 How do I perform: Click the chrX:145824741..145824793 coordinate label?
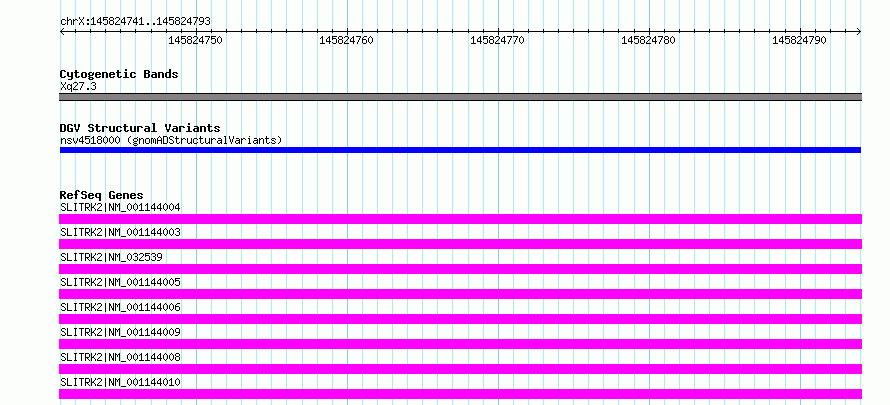(x=135, y=21)
